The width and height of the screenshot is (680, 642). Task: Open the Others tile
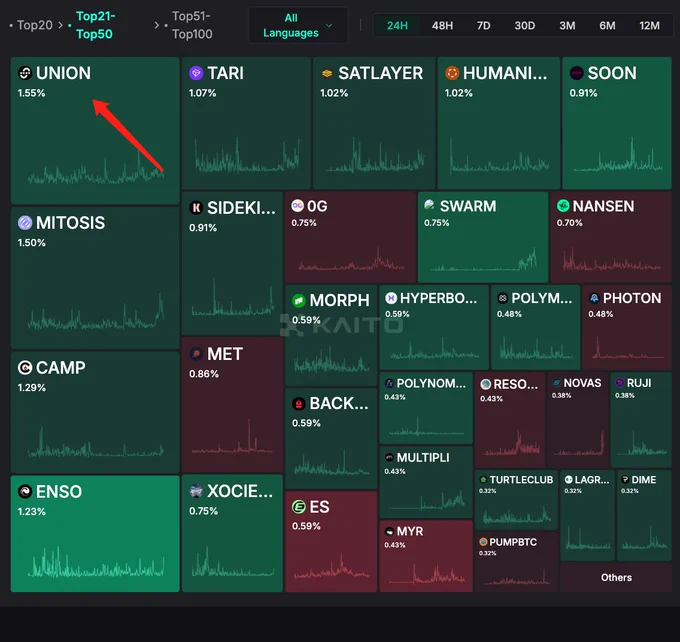[x=616, y=577]
